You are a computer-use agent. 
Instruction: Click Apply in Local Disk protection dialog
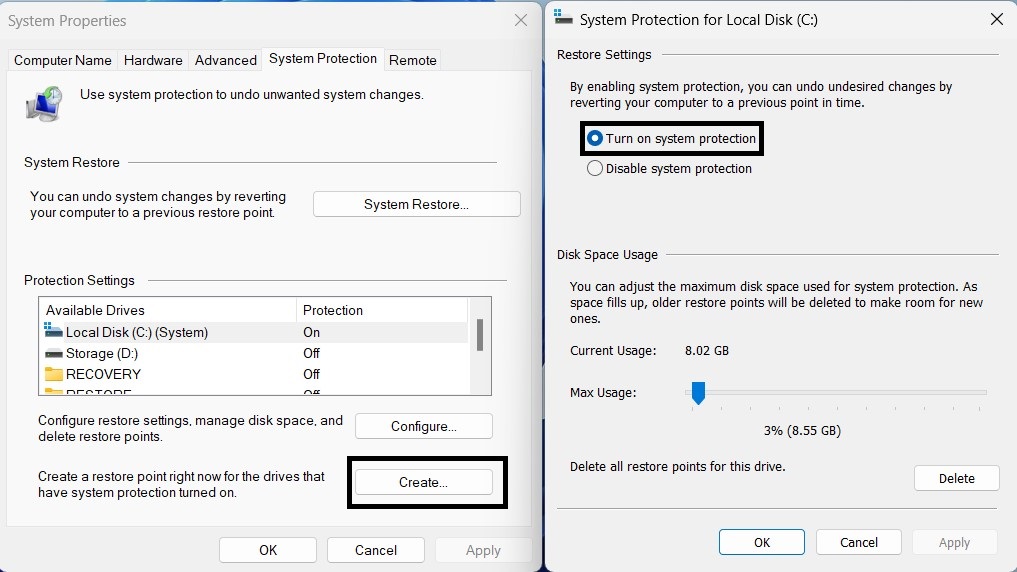coord(954,542)
